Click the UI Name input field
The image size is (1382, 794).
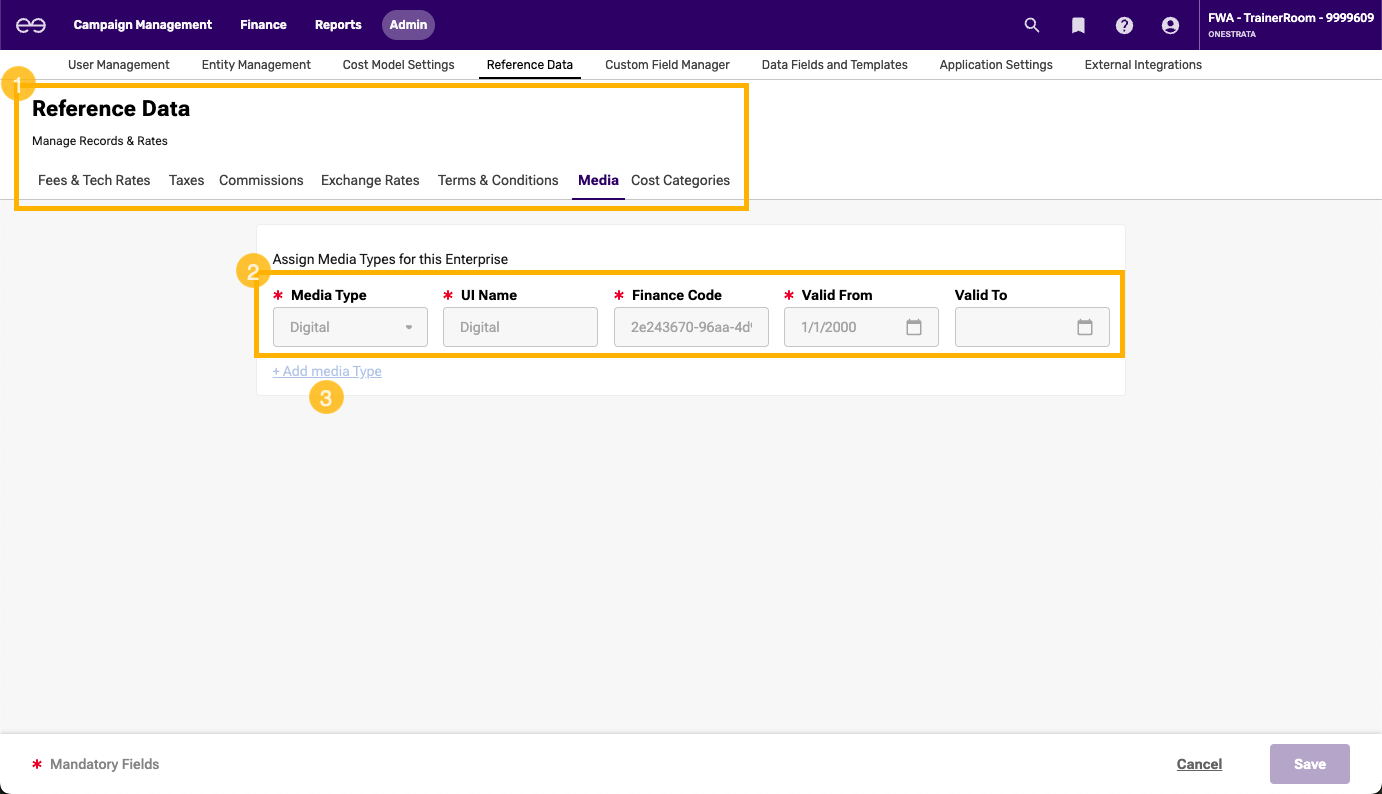click(520, 327)
